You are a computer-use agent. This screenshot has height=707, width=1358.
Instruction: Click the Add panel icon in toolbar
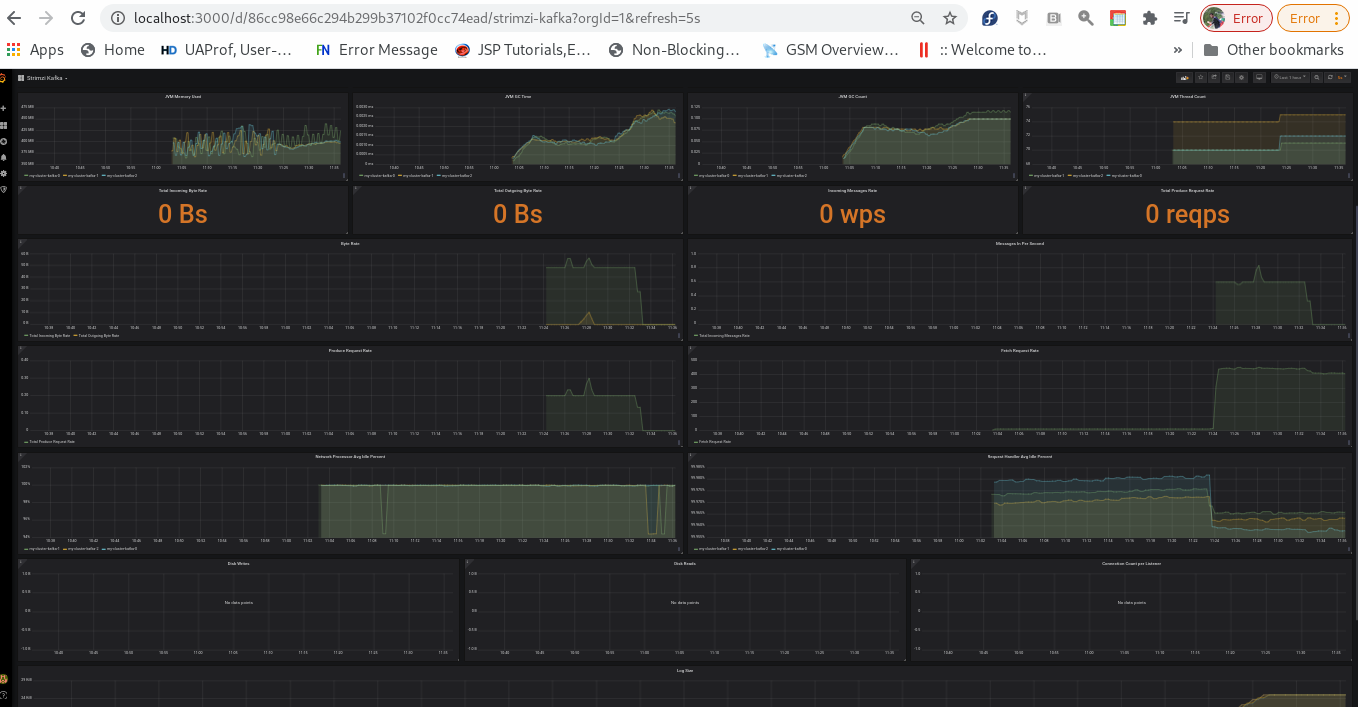pos(1184,78)
